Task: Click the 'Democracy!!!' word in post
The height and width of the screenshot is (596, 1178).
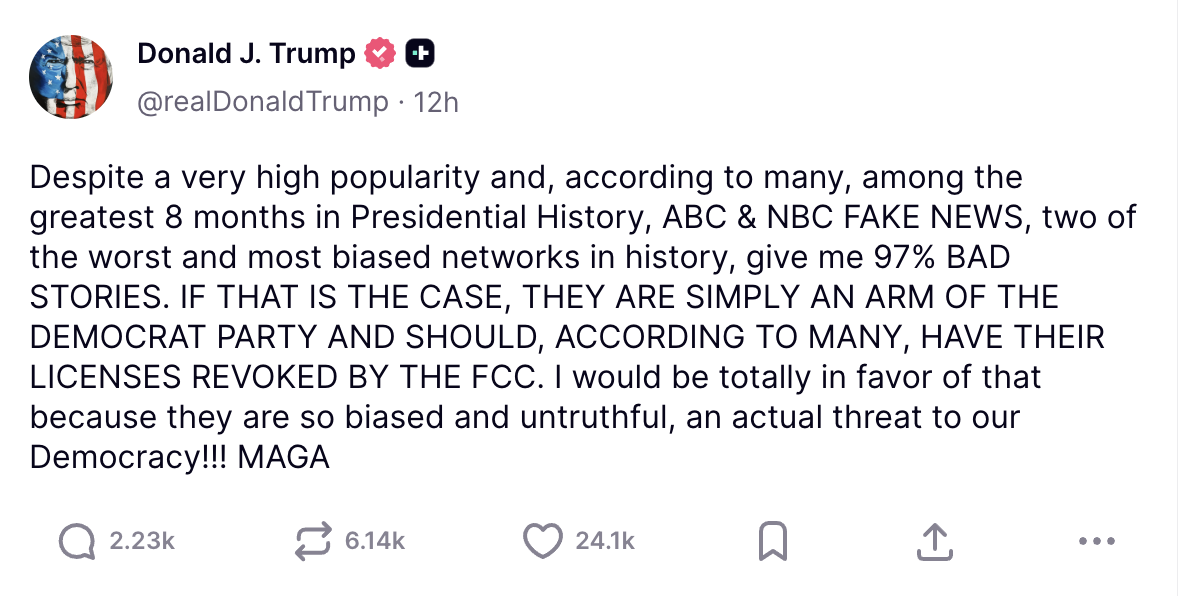Action: point(129,458)
